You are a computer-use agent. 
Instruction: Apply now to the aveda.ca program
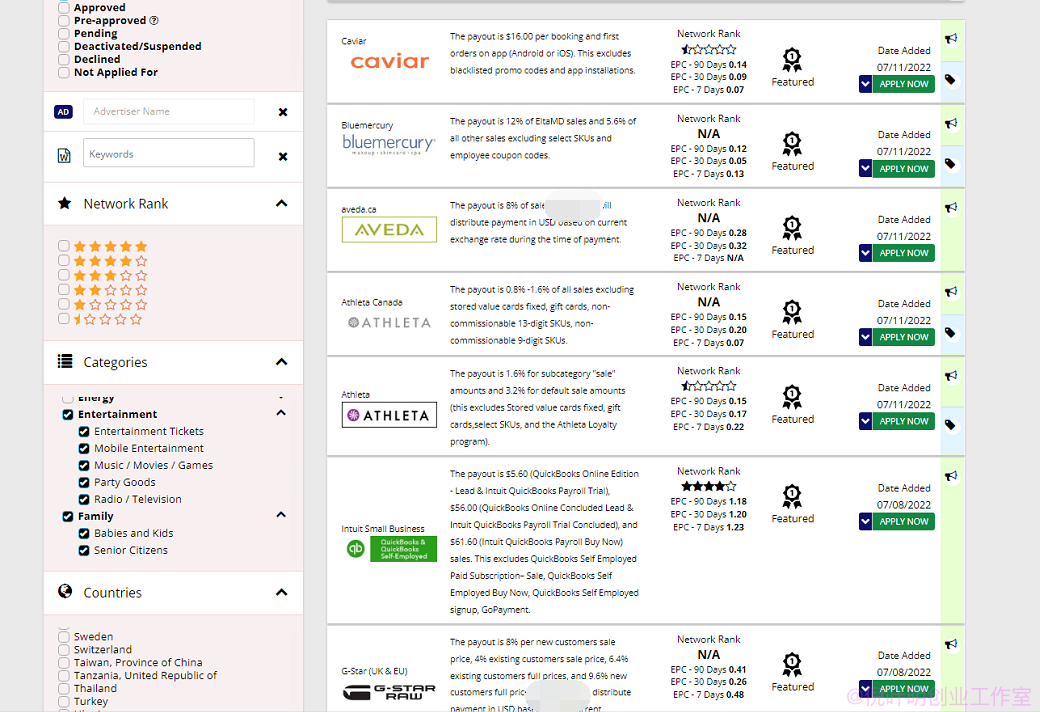[903, 253]
